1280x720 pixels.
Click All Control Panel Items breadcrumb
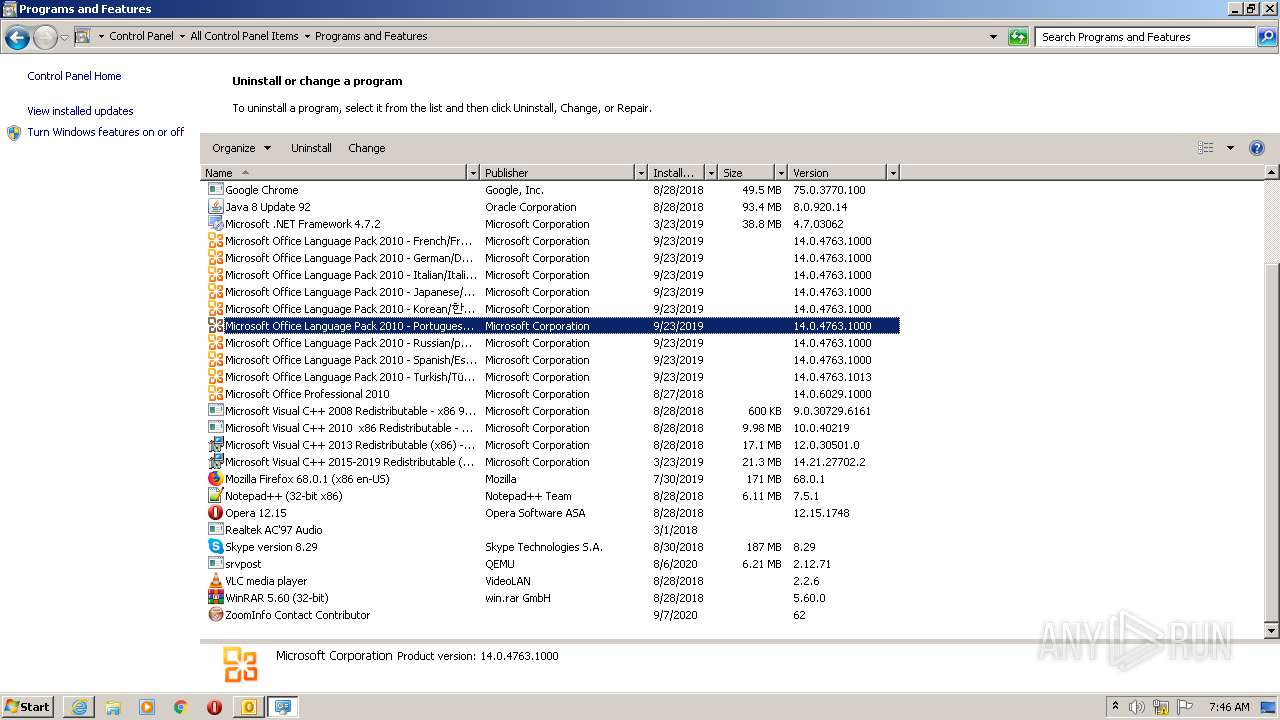244,36
